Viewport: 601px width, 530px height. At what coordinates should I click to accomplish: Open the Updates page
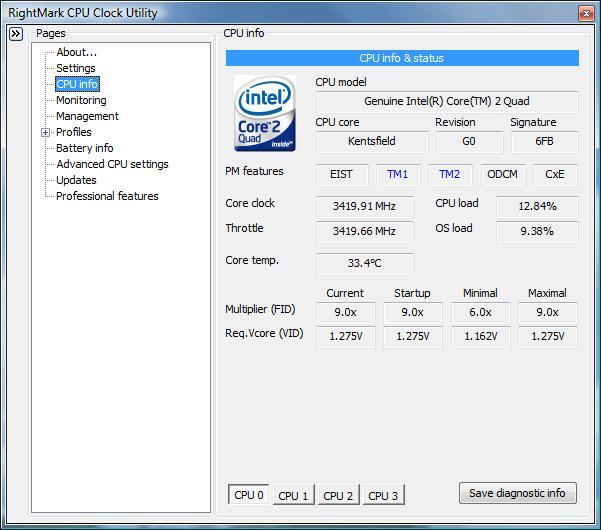click(76, 180)
